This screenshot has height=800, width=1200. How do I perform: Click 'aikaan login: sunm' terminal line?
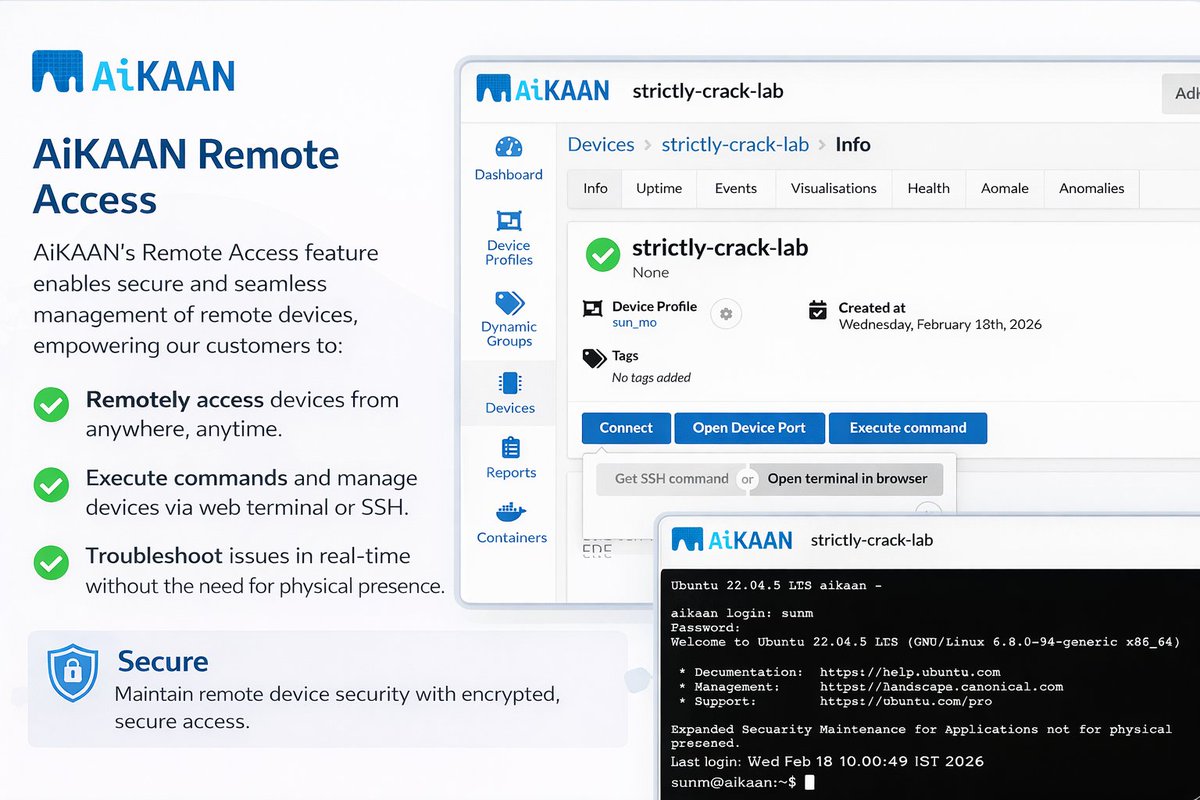click(x=742, y=613)
